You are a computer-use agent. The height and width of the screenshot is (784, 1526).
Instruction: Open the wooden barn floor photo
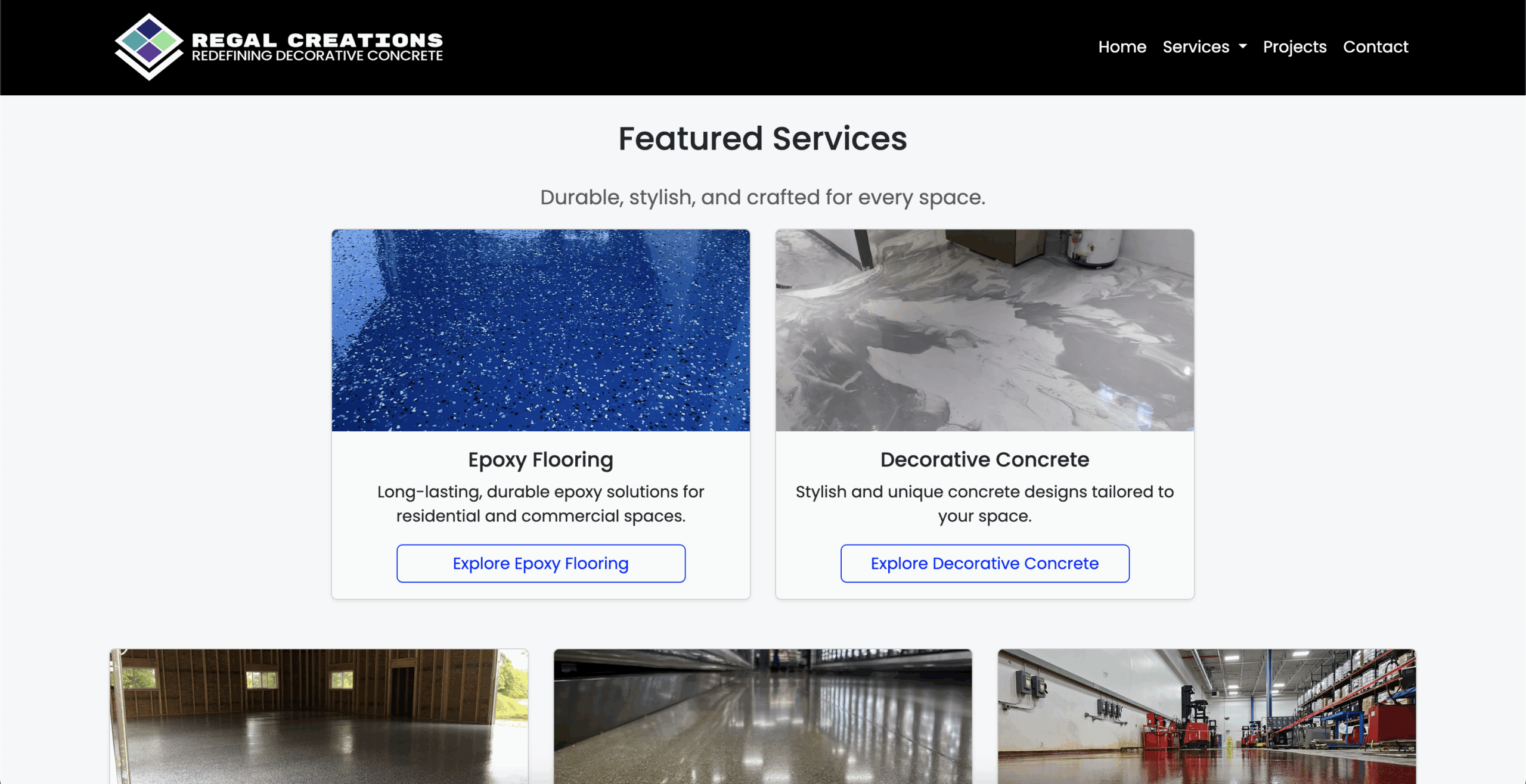click(319, 716)
